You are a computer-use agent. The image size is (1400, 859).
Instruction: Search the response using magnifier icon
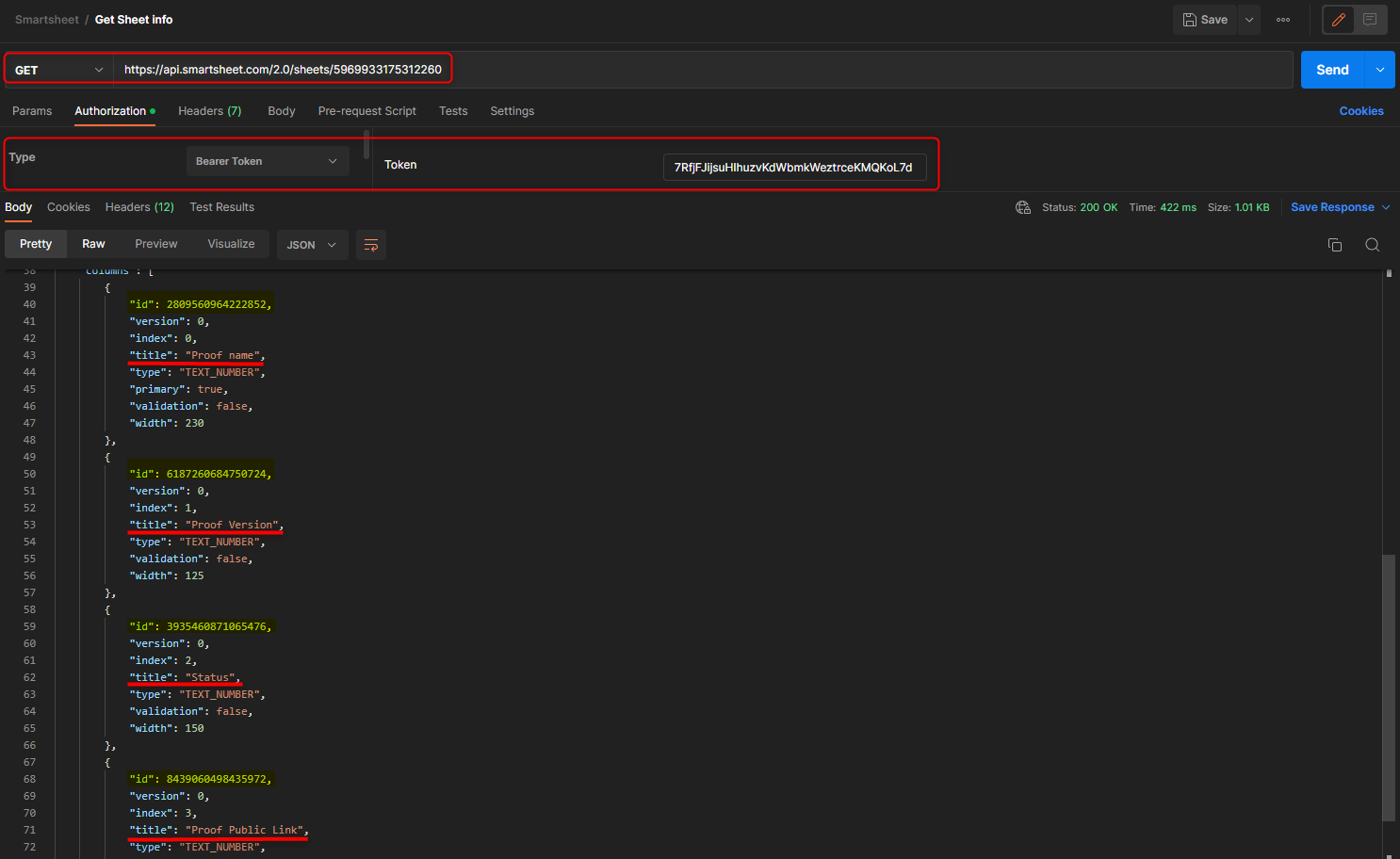[1373, 245]
